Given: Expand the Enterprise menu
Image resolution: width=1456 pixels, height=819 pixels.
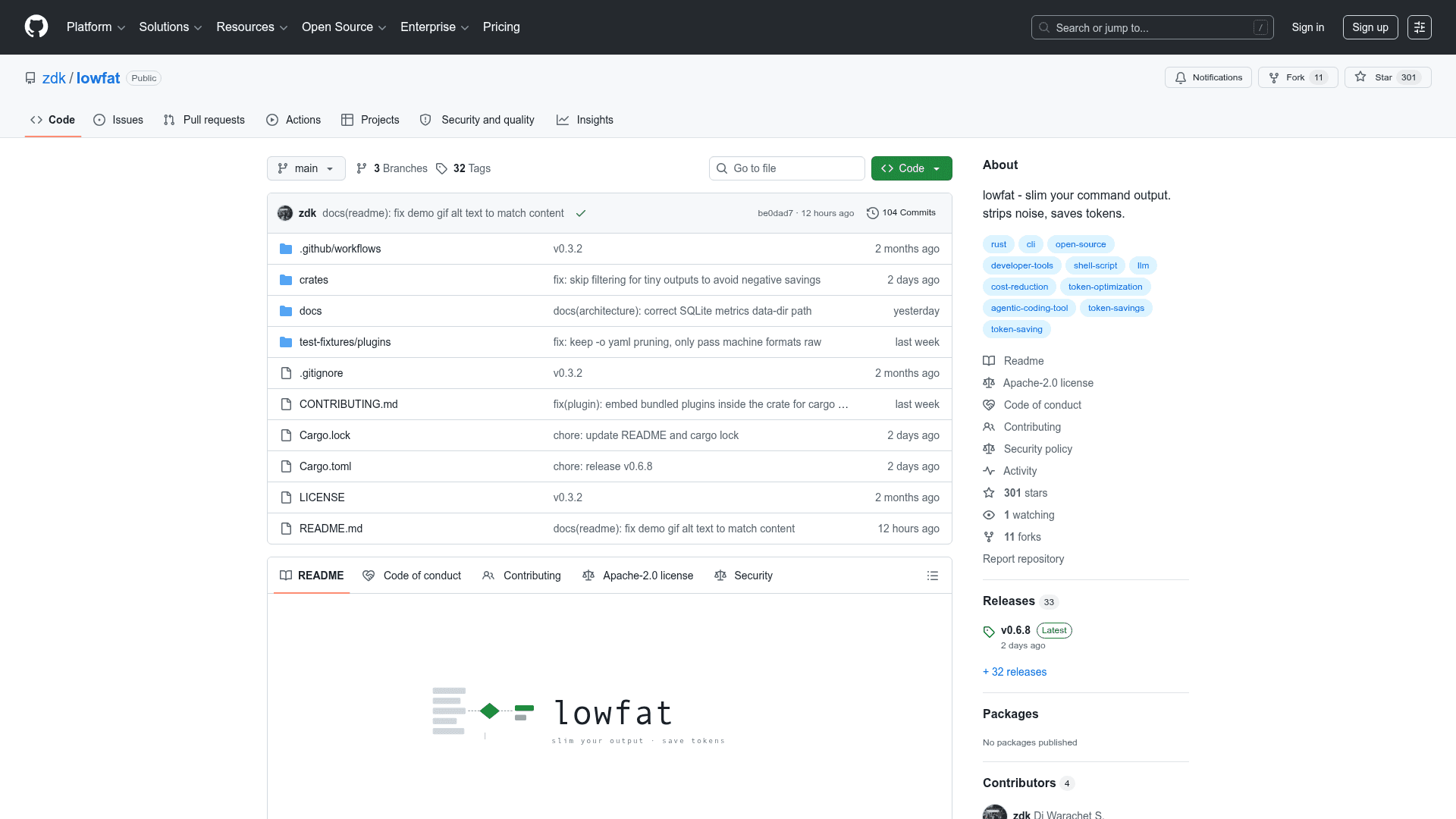Looking at the screenshot, I should tap(435, 27).
